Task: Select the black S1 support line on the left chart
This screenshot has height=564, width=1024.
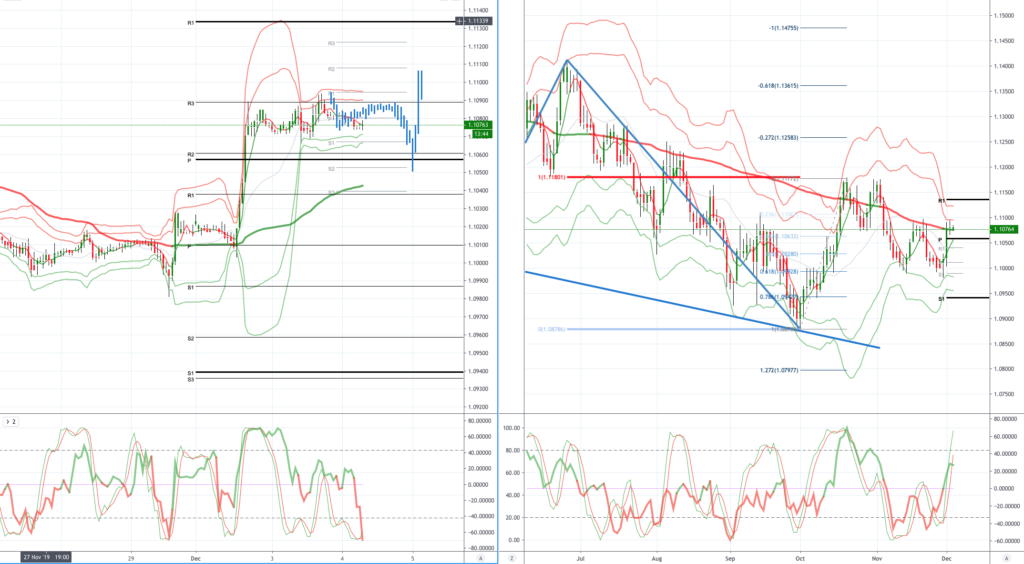Action: point(300,373)
